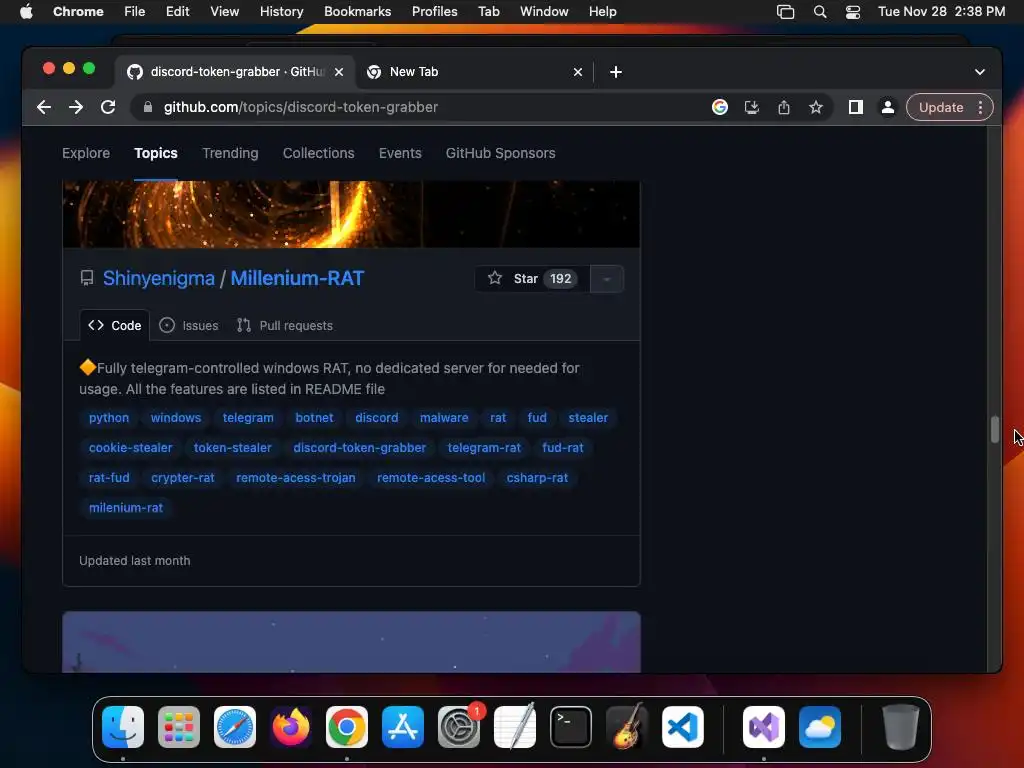1024x768 pixels.
Task: Open Visual Studio Code from dock
Action: click(682, 727)
